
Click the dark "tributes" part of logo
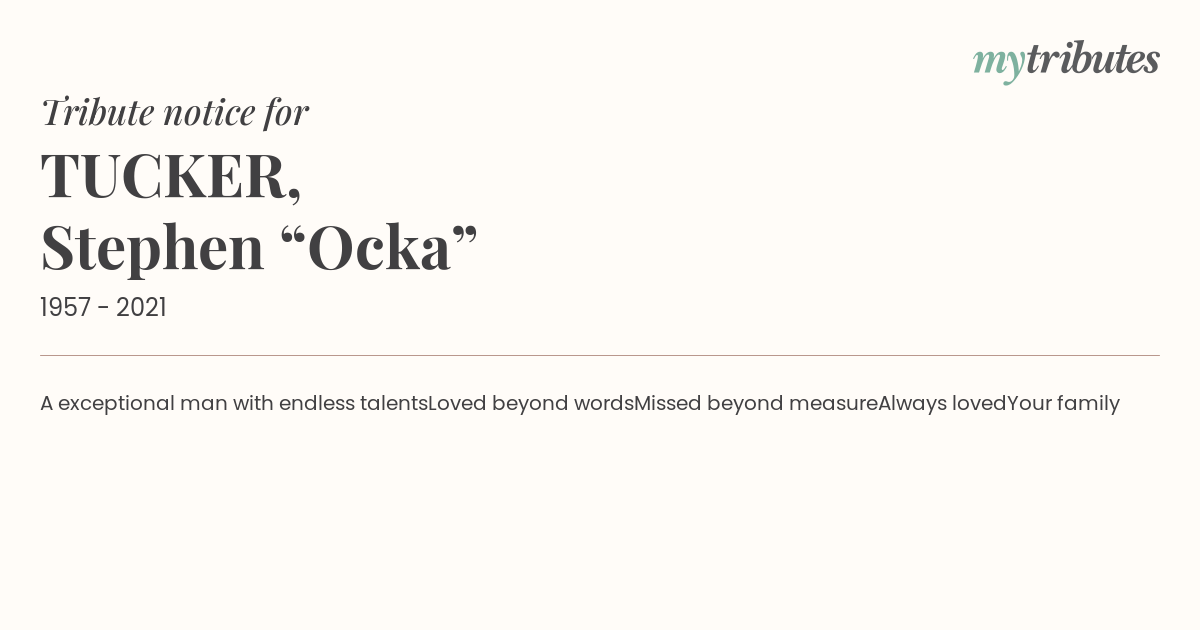(x=1093, y=58)
